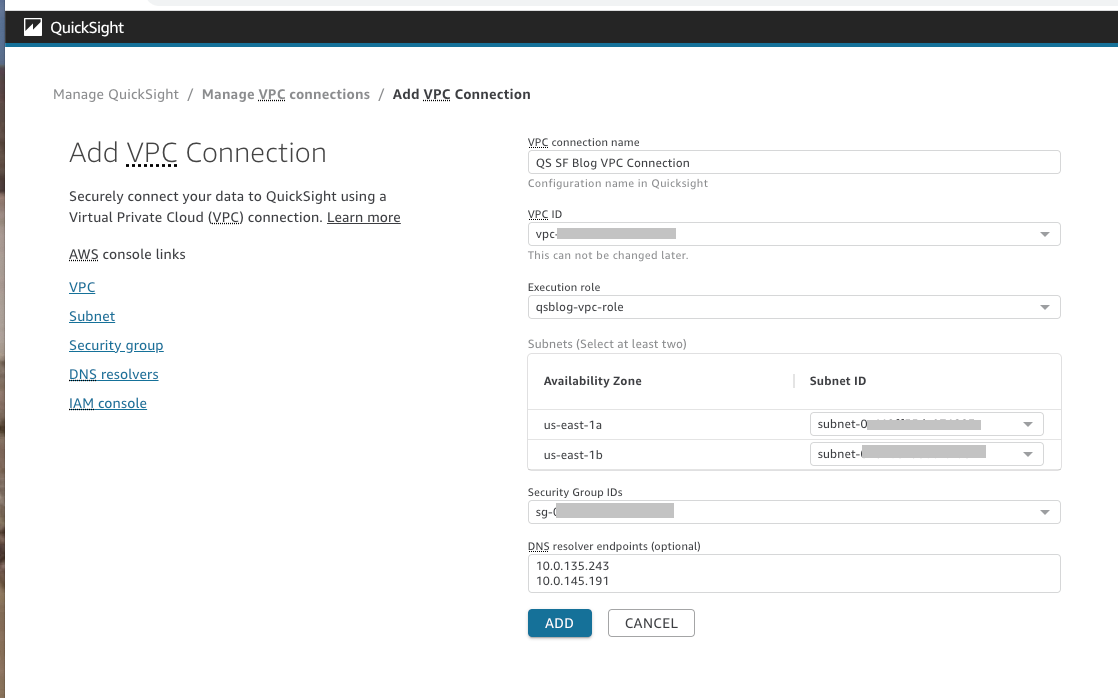
Task: Click the QuickSight logo icon
Action: pos(33,27)
